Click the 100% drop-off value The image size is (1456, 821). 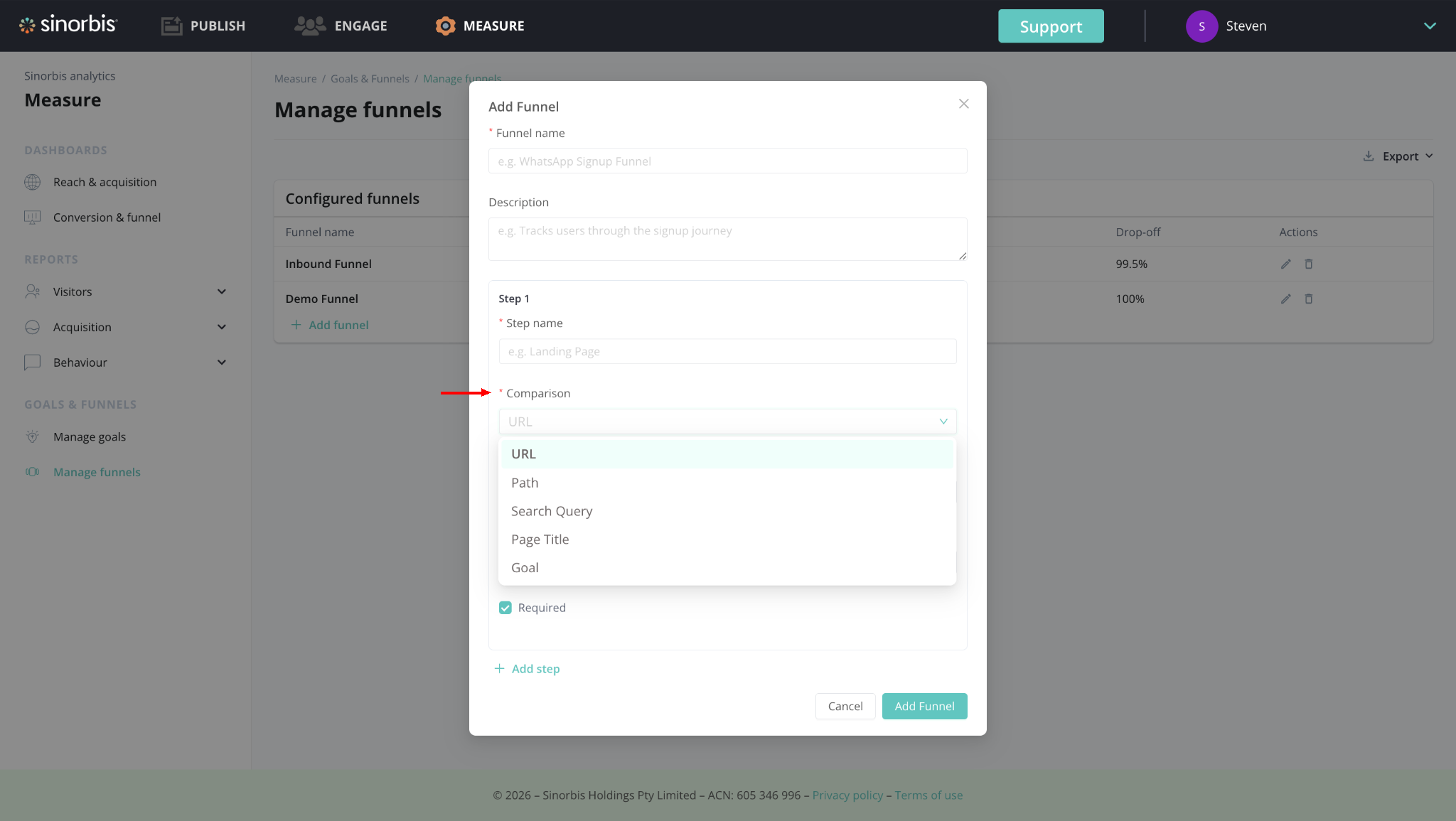coord(1130,299)
